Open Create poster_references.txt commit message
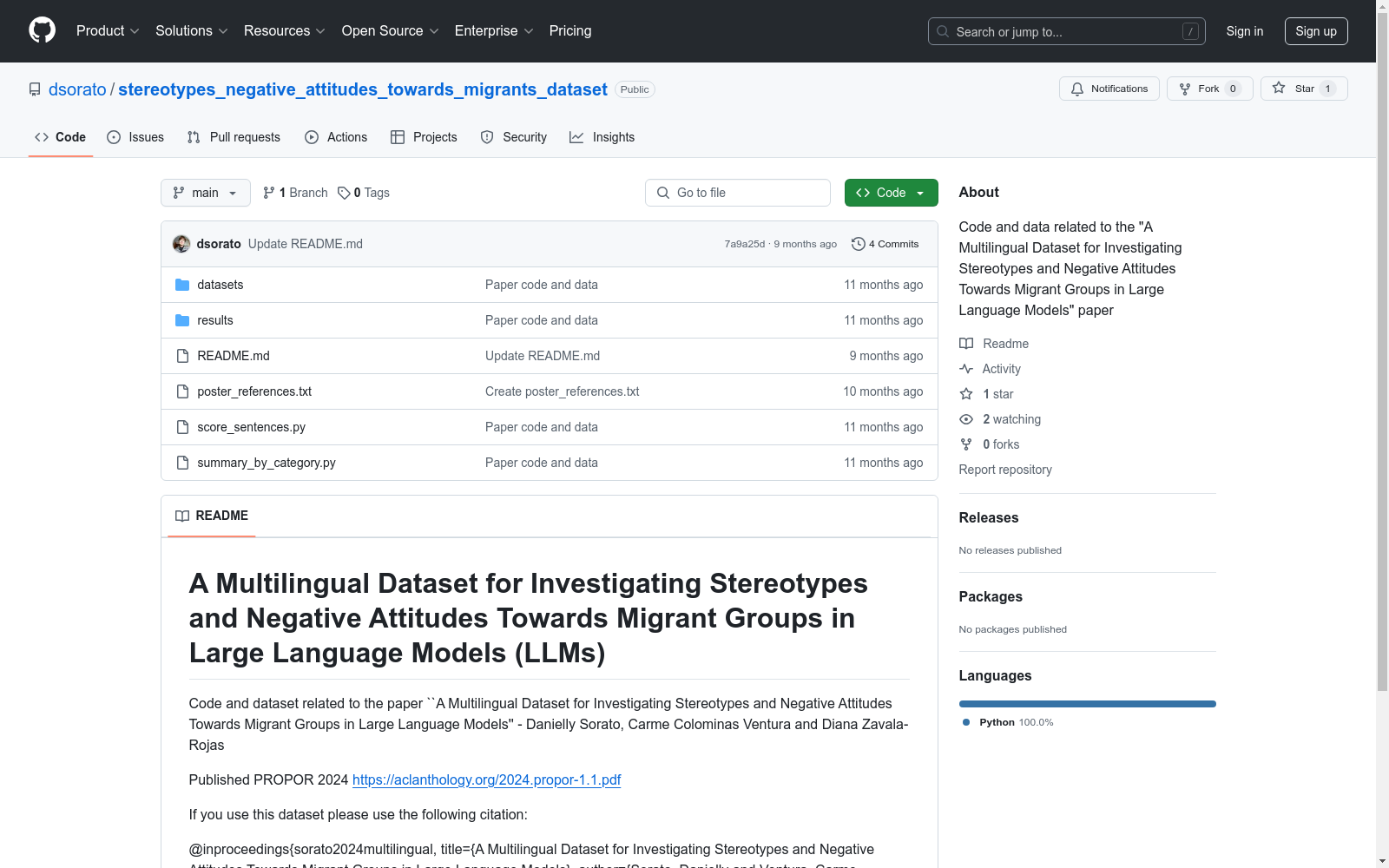Viewport: 1389px width, 868px height. pyautogui.click(x=563, y=391)
